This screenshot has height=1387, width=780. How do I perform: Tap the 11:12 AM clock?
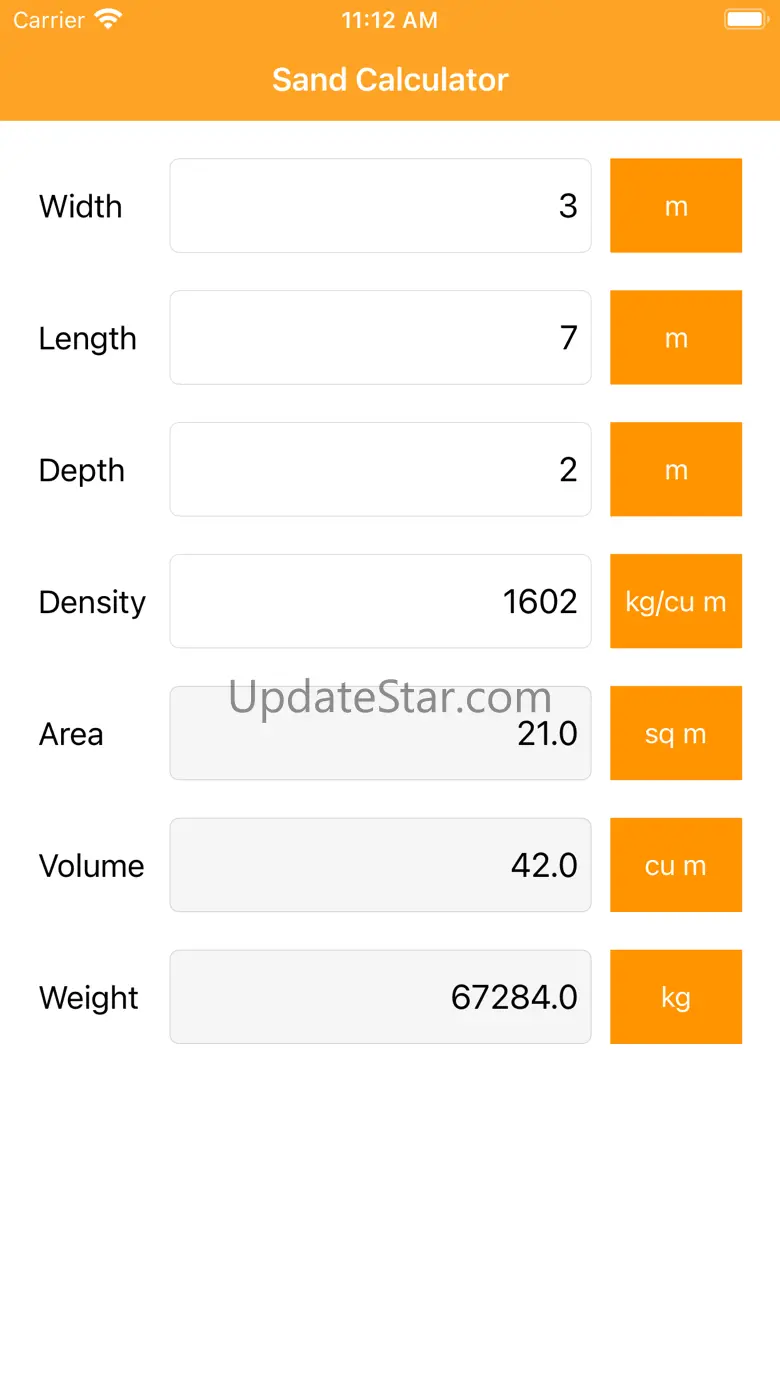point(389,20)
